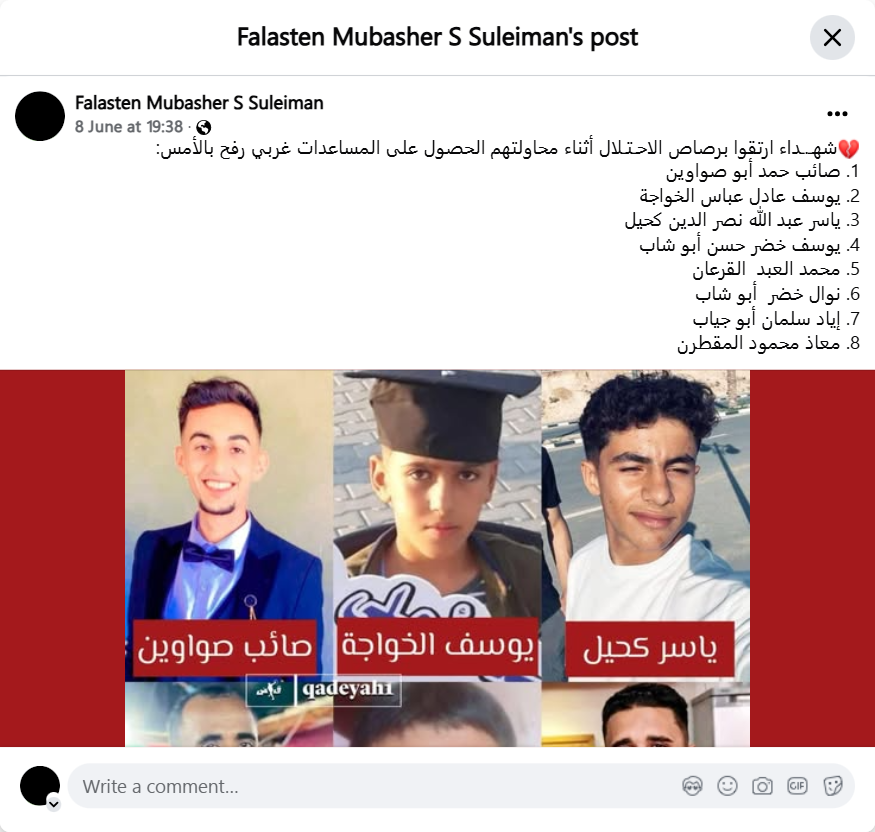Click your profile avatar beside comment box

(40, 786)
